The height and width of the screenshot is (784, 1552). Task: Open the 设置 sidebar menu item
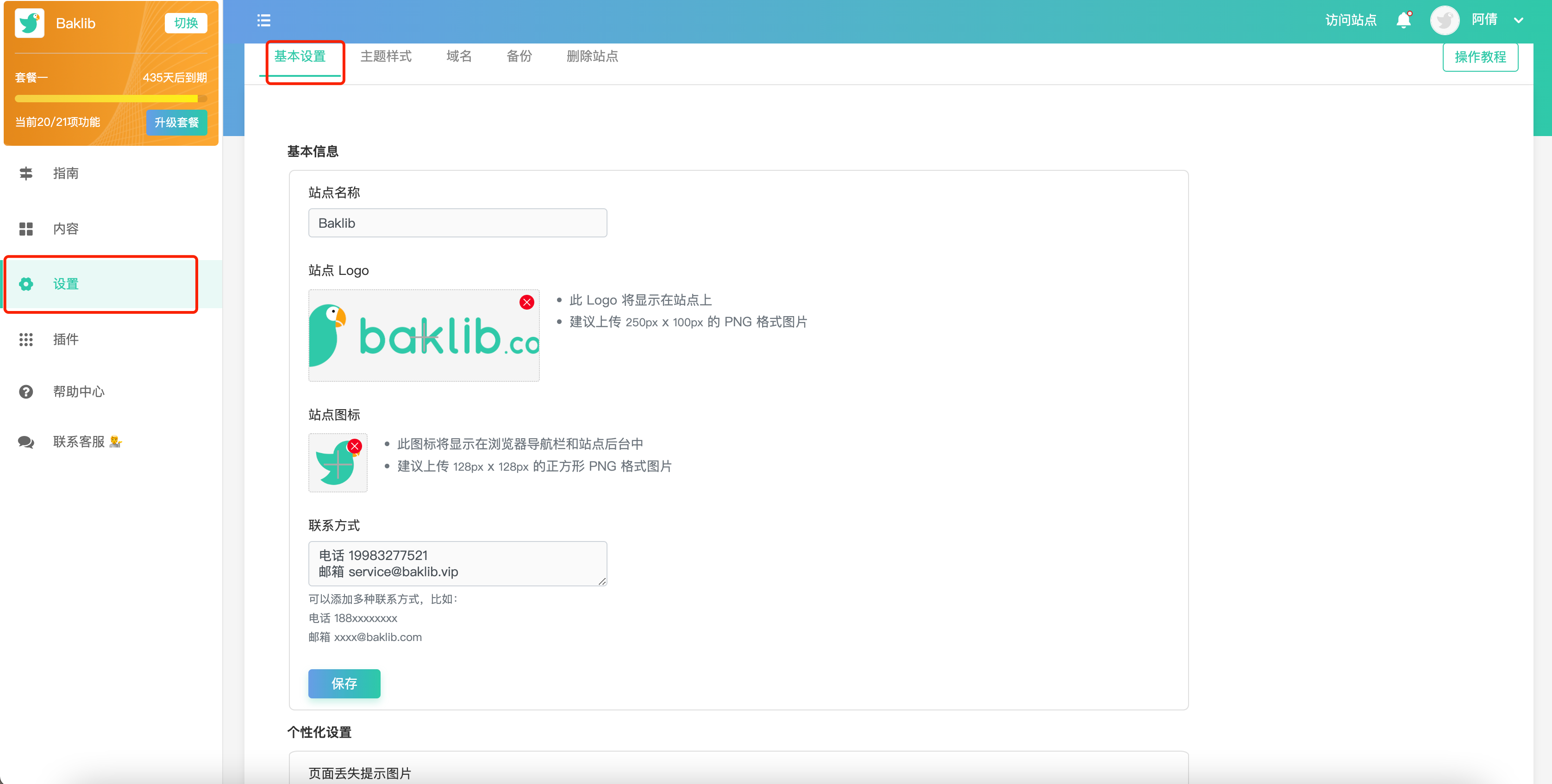112,284
